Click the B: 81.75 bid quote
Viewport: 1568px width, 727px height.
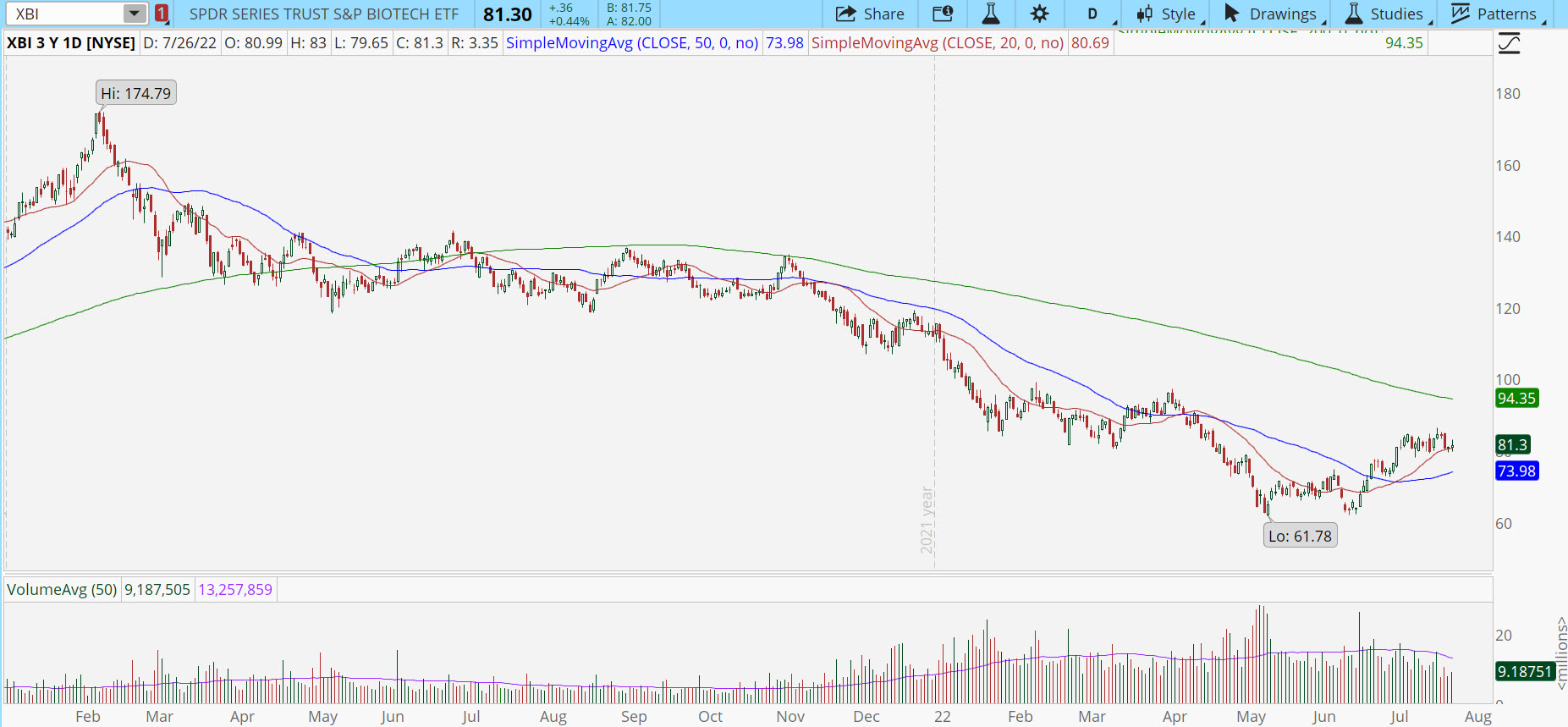[x=629, y=8]
